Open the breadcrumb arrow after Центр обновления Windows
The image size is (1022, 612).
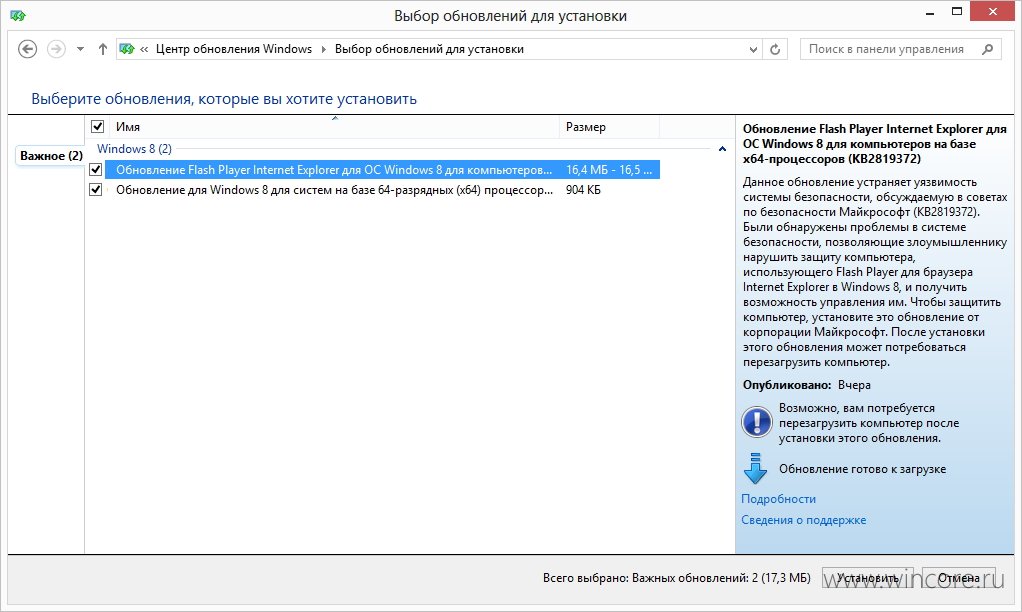pyautogui.click(x=323, y=50)
